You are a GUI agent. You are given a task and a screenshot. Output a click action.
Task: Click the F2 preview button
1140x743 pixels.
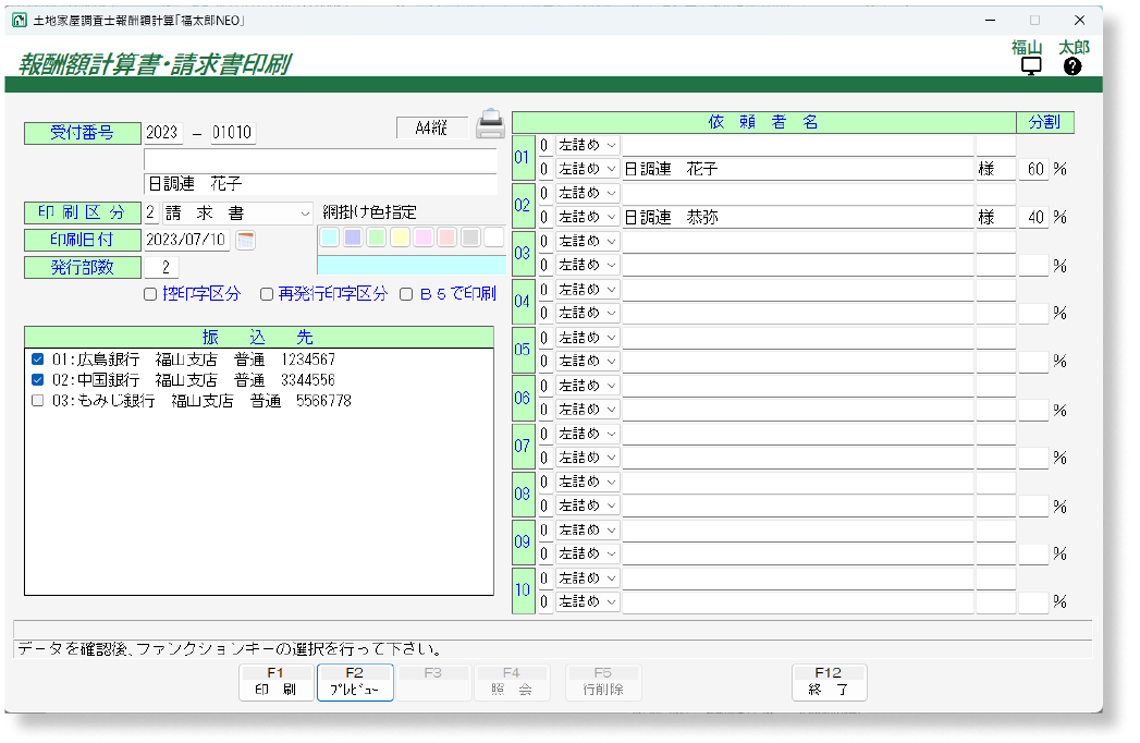pyautogui.click(x=355, y=682)
